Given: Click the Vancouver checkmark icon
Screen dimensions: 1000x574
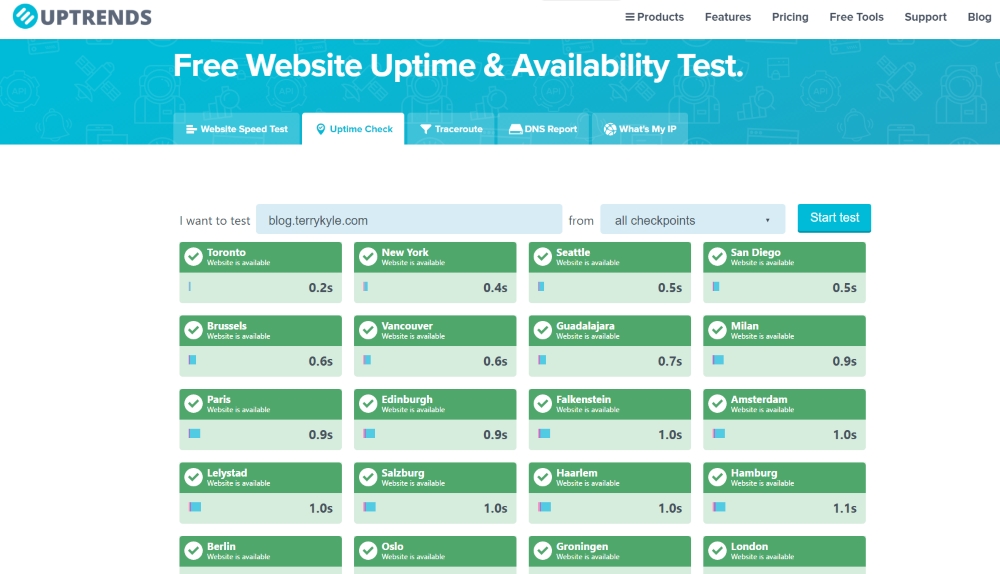Looking at the screenshot, I should tap(368, 330).
